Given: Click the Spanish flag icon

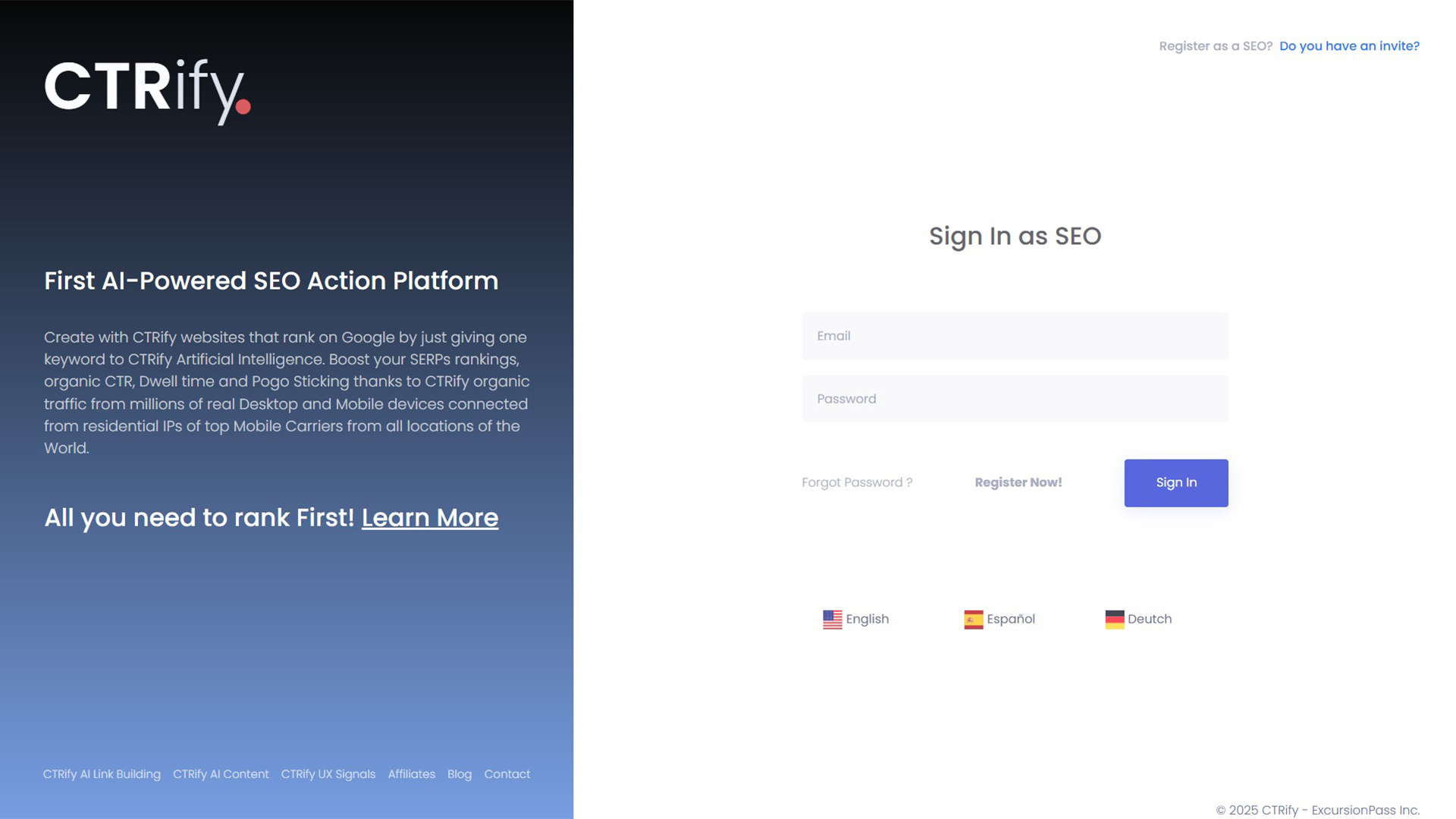Looking at the screenshot, I should (973, 620).
